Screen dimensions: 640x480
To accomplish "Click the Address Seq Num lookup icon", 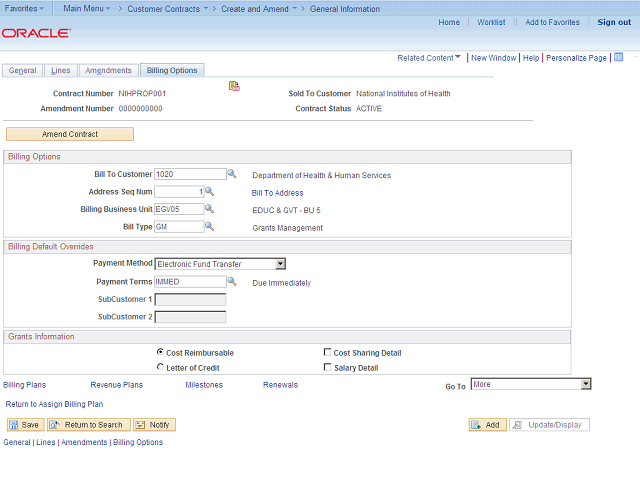I will pyautogui.click(x=210, y=191).
